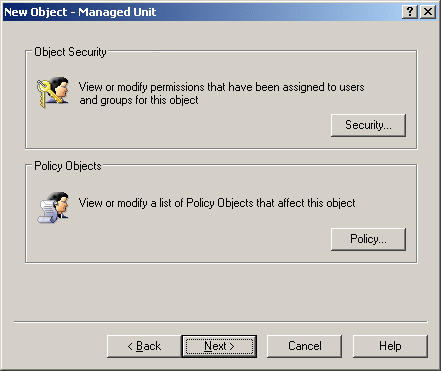Click the 'View or modify permissions' description line
This screenshot has width=441, height=371.
point(221,87)
